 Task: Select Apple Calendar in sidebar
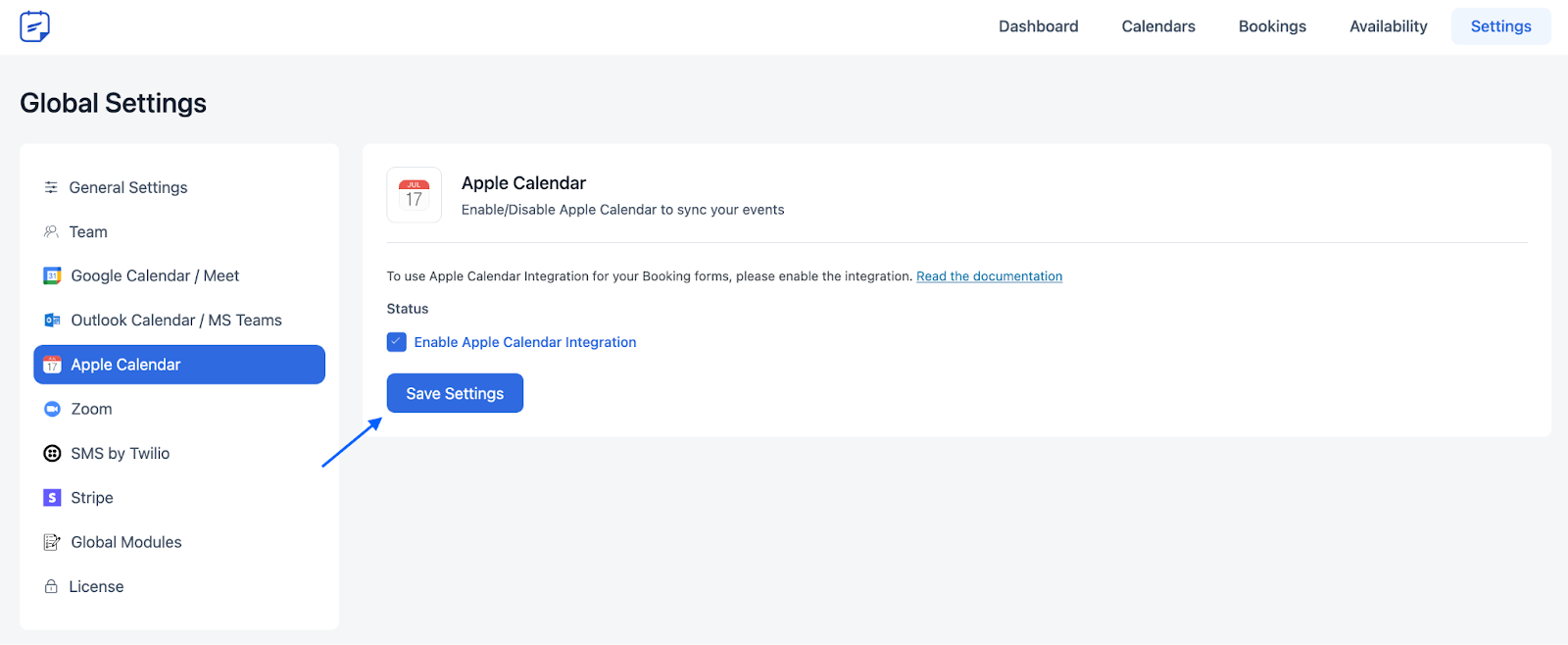[179, 365]
